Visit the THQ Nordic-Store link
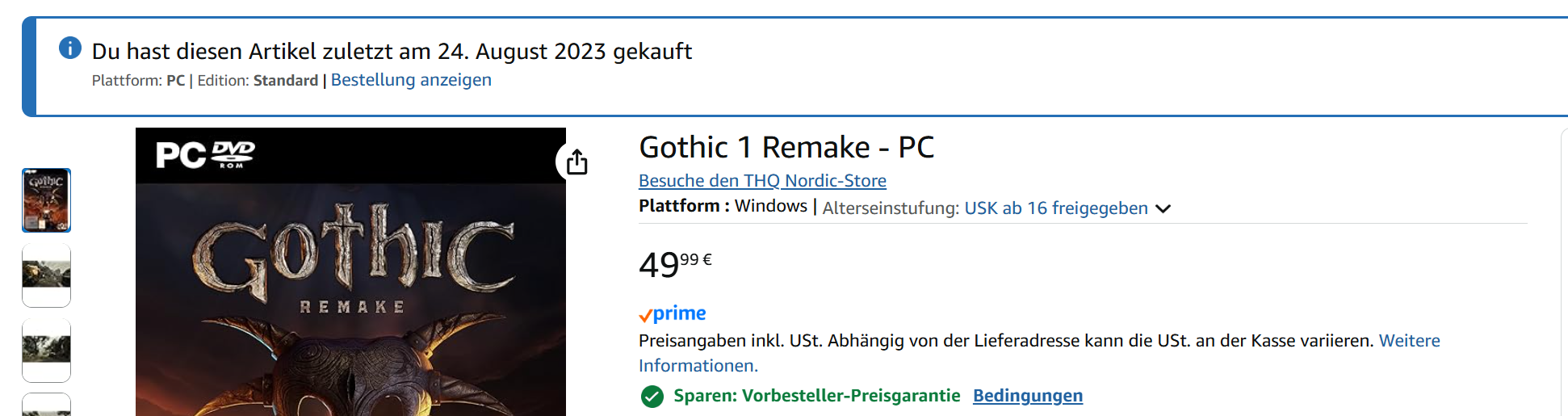Screen dimensions: 1568x416 pyautogui.click(x=762, y=181)
